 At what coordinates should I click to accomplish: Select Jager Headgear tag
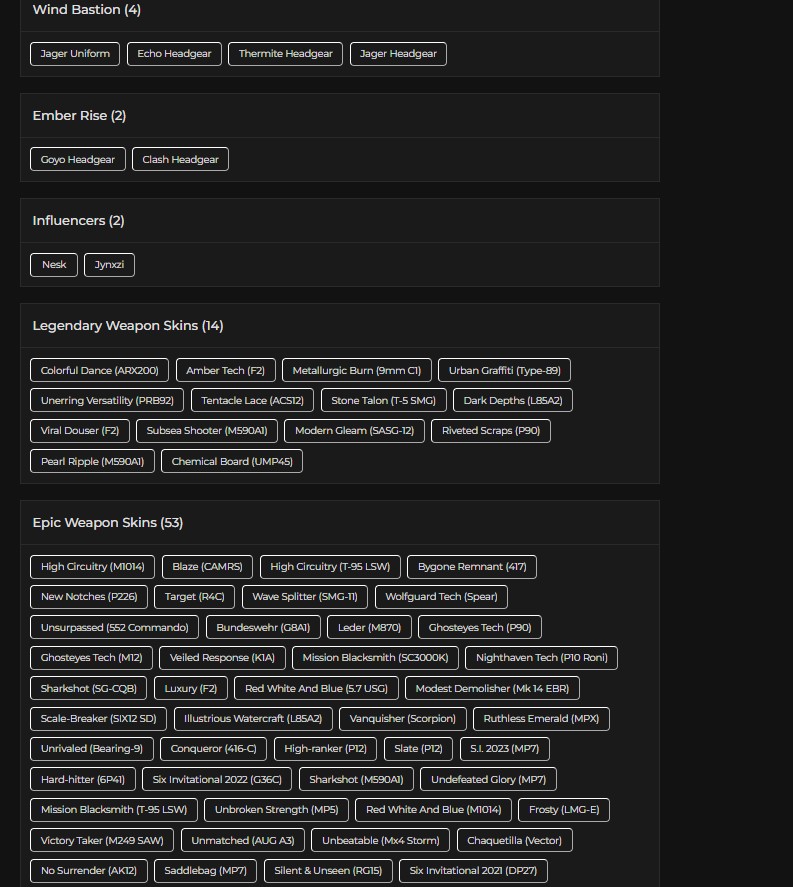coord(398,54)
